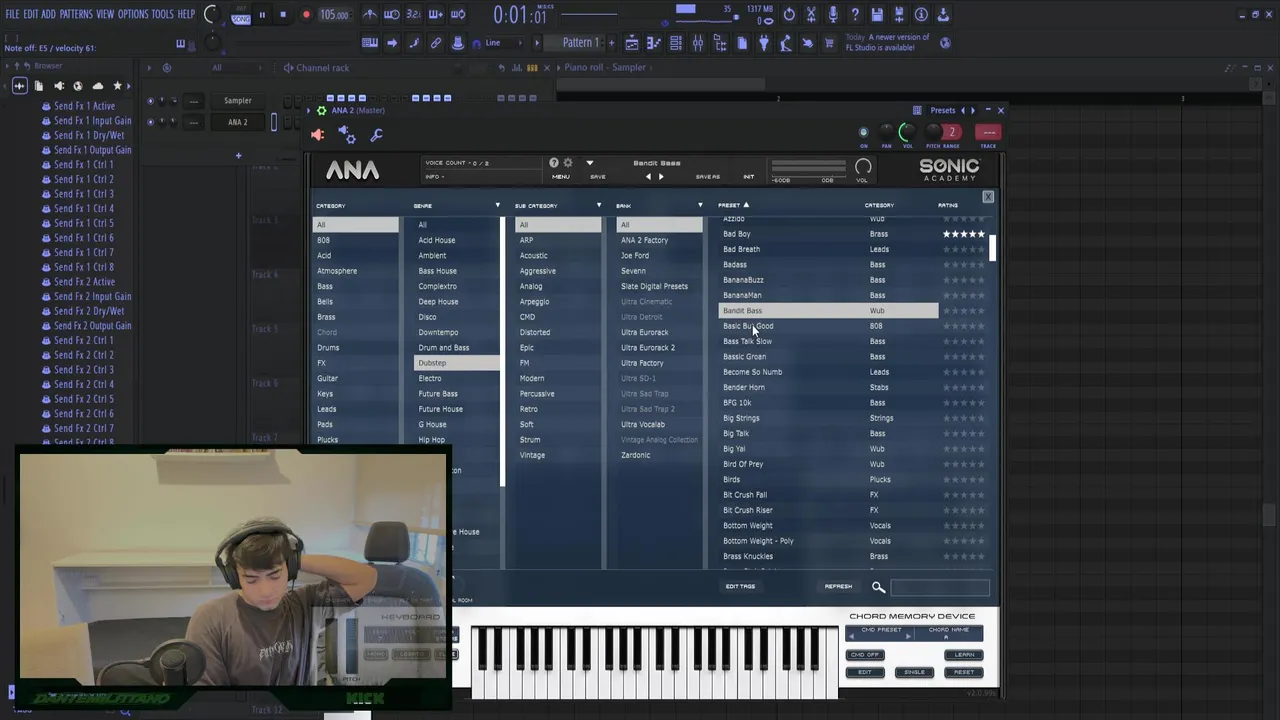Click the wrench detailed settings icon
The height and width of the screenshot is (720, 1280).
pos(377,135)
